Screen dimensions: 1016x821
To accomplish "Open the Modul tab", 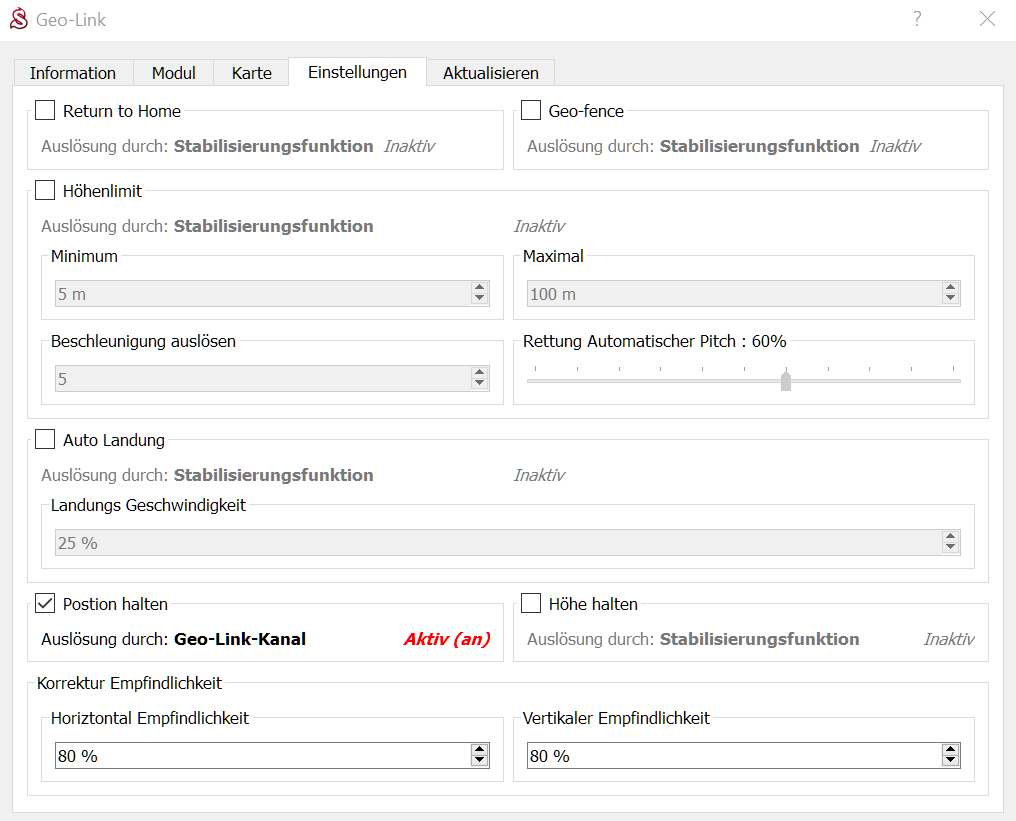I will point(174,73).
